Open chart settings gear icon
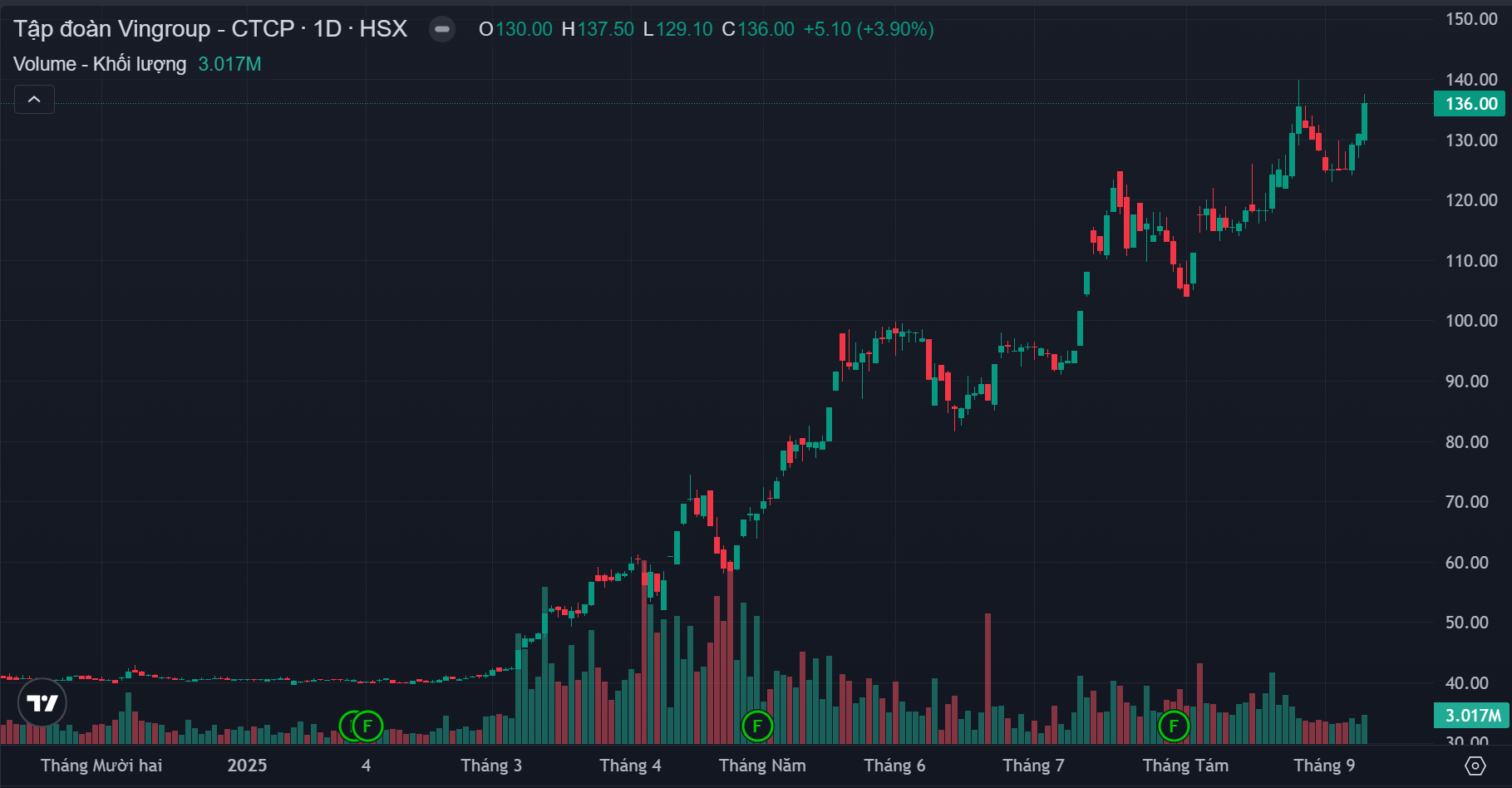The height and width of the screenshot is (788, 1512). 1475,766
